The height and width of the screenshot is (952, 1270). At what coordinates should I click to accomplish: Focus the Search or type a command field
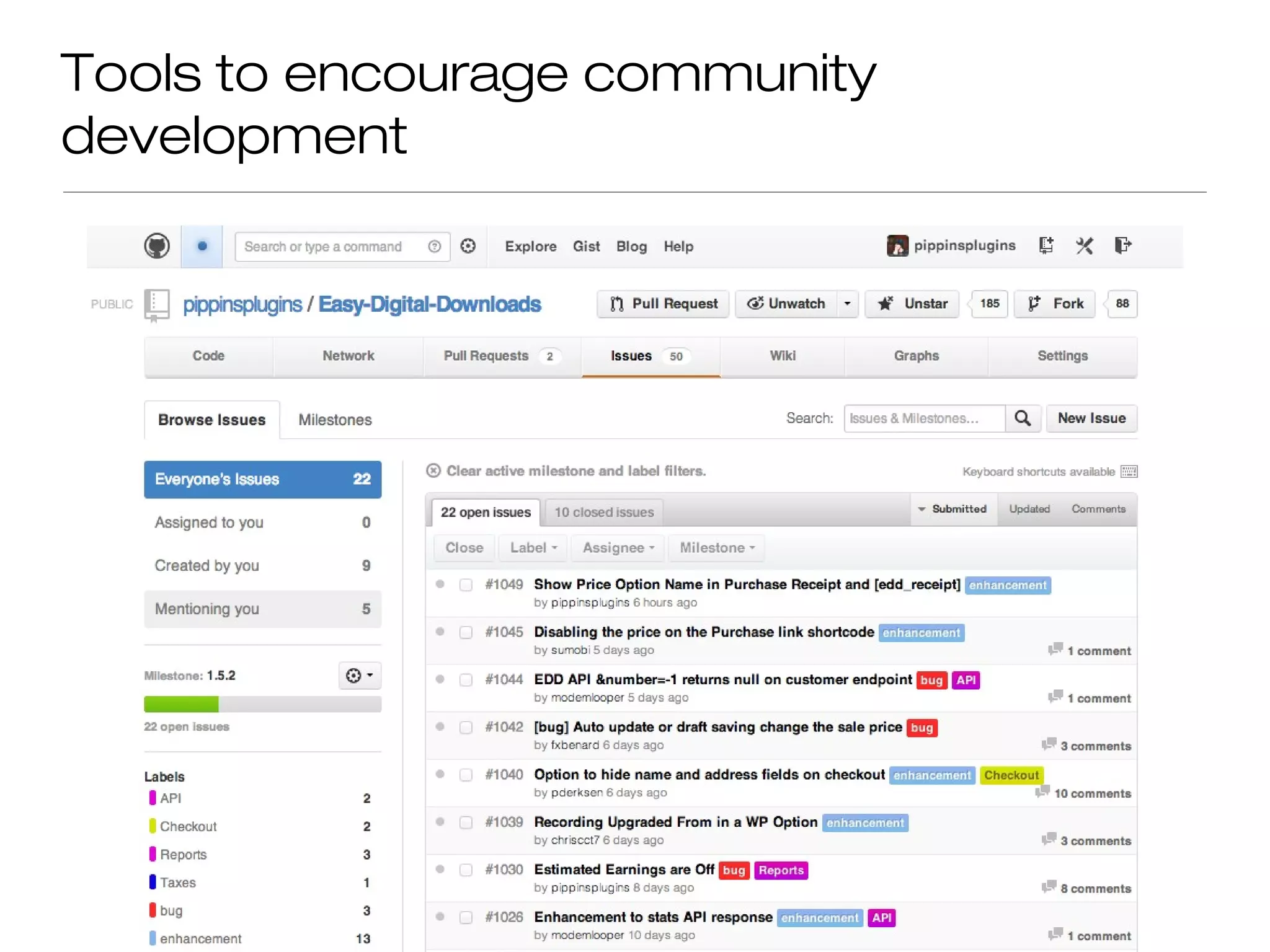pos(342,247)
